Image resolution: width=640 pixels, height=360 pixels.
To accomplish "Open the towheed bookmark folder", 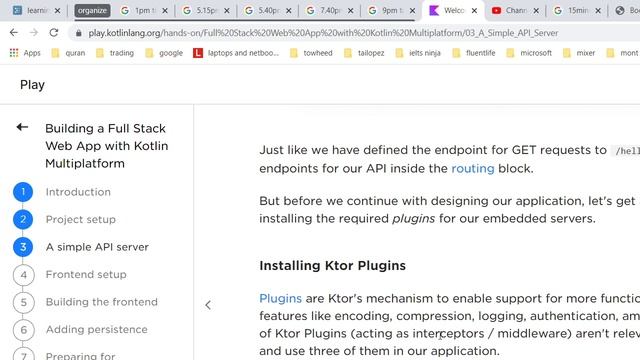I will click(x=311, y=53).
